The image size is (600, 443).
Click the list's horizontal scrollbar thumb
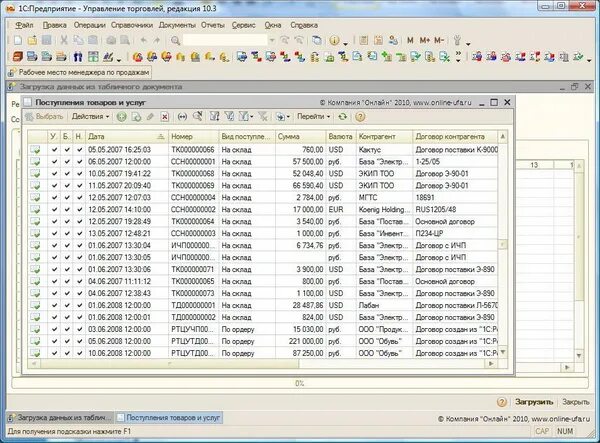point(168,363)
